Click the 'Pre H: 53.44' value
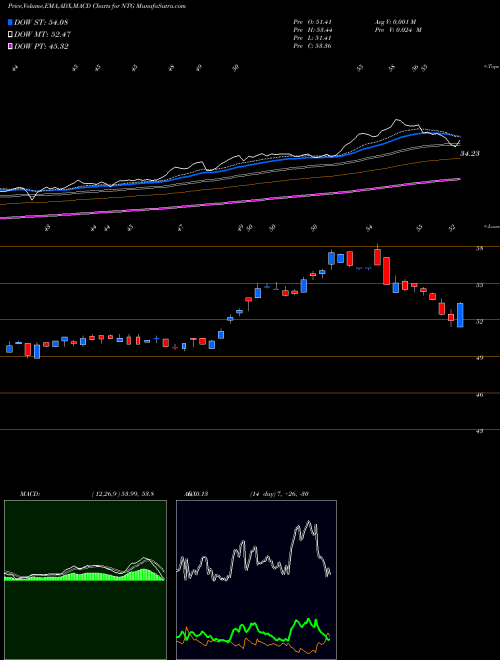The image size is (500, 660). (x=313, y=30)
